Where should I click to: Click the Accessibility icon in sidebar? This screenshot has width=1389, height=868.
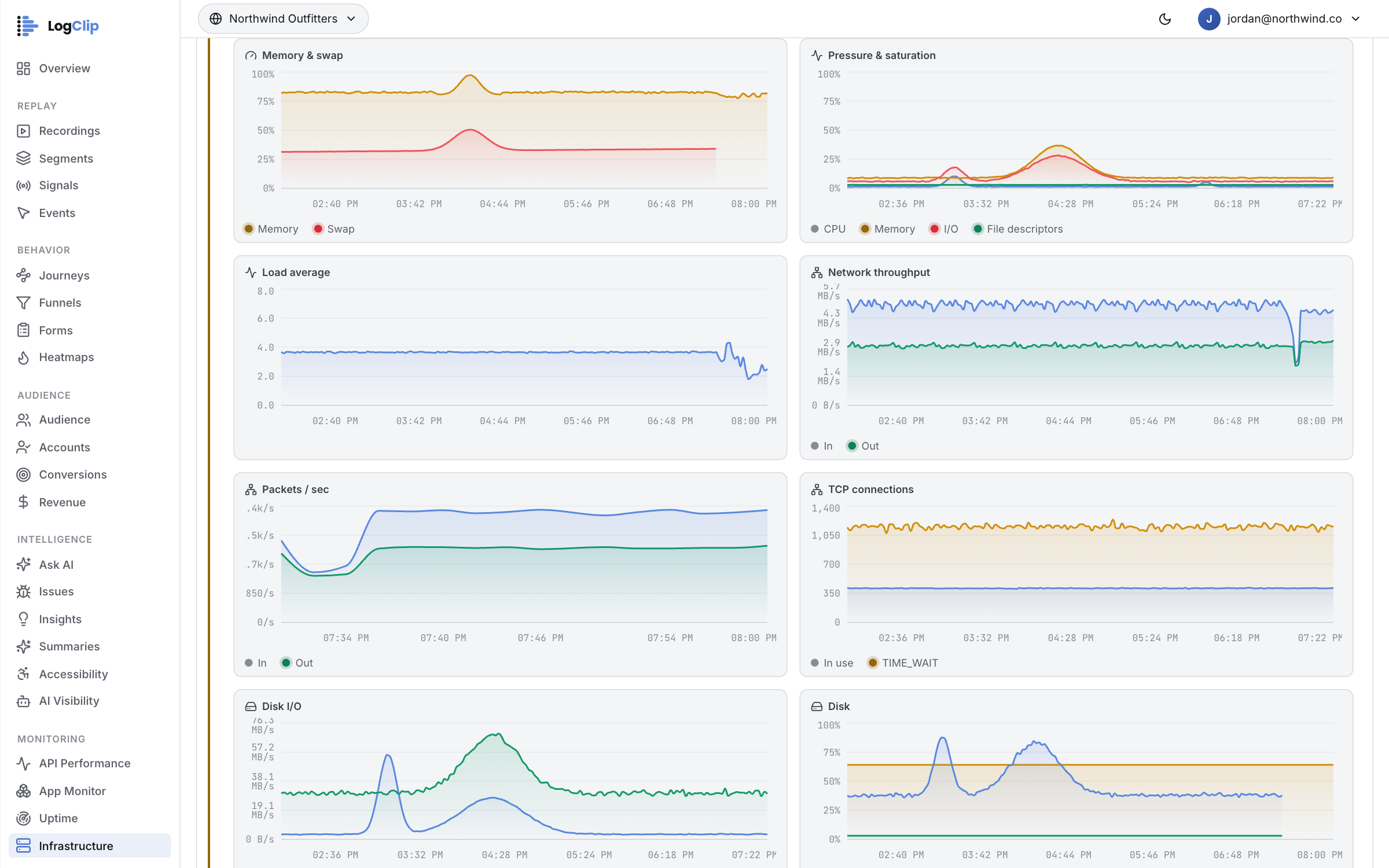coord(23,674)
